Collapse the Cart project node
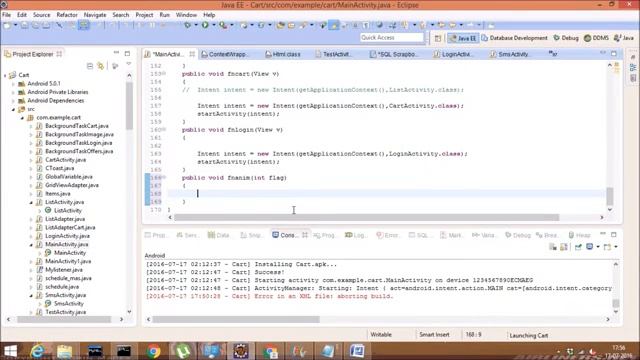 click(5, 75)
